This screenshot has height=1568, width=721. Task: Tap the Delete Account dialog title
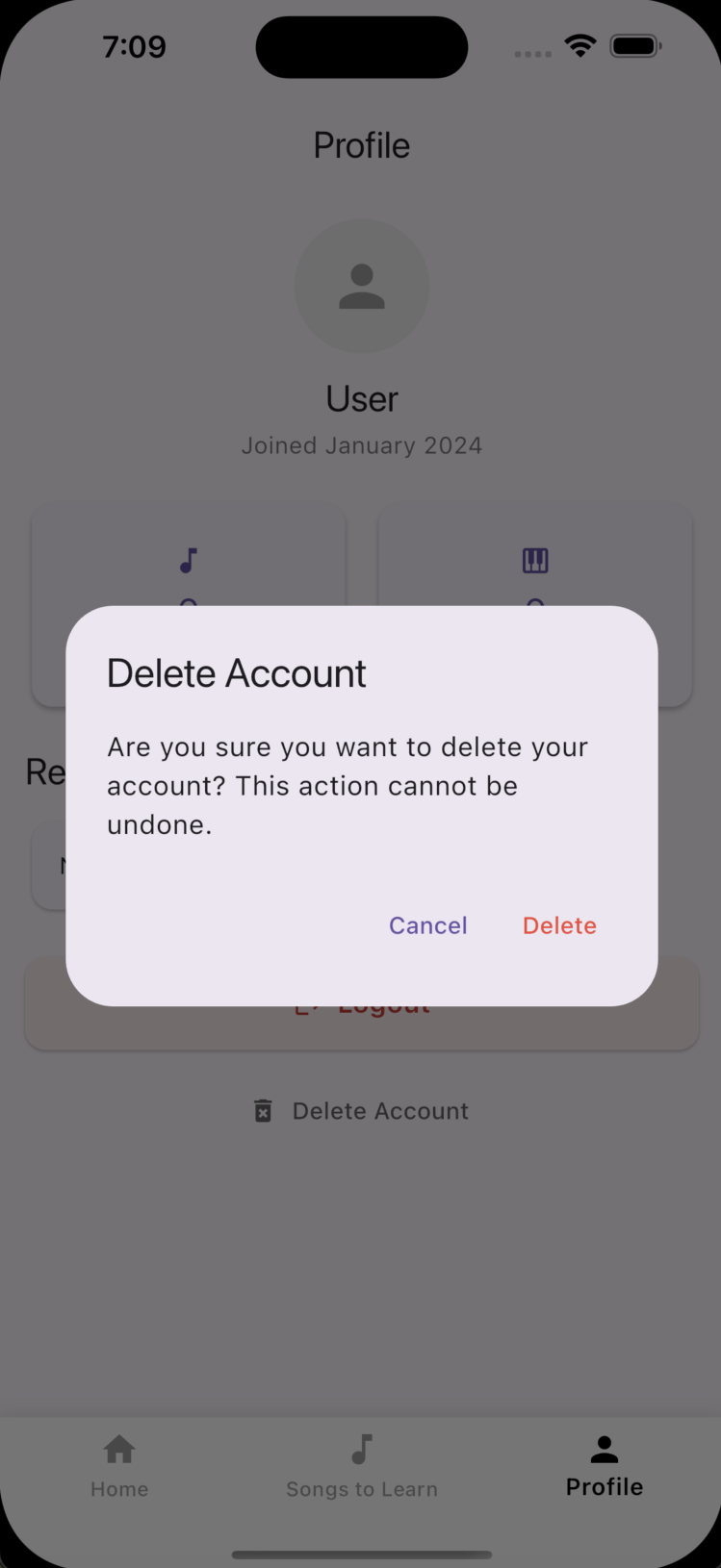[x=237, y=673]
